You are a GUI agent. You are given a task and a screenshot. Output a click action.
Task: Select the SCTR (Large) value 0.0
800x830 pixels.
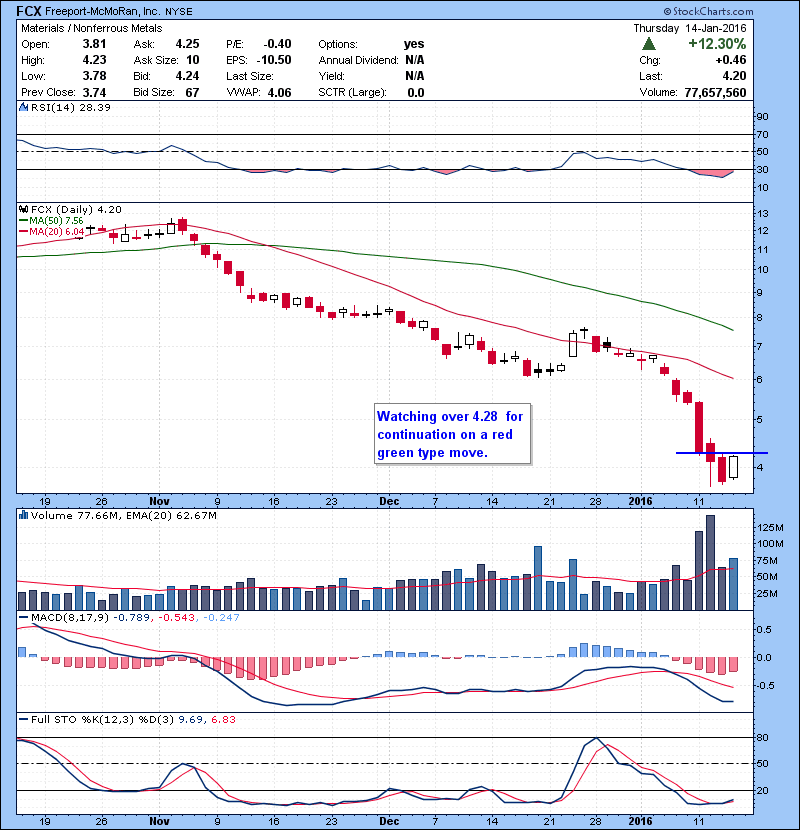point(416,92)
